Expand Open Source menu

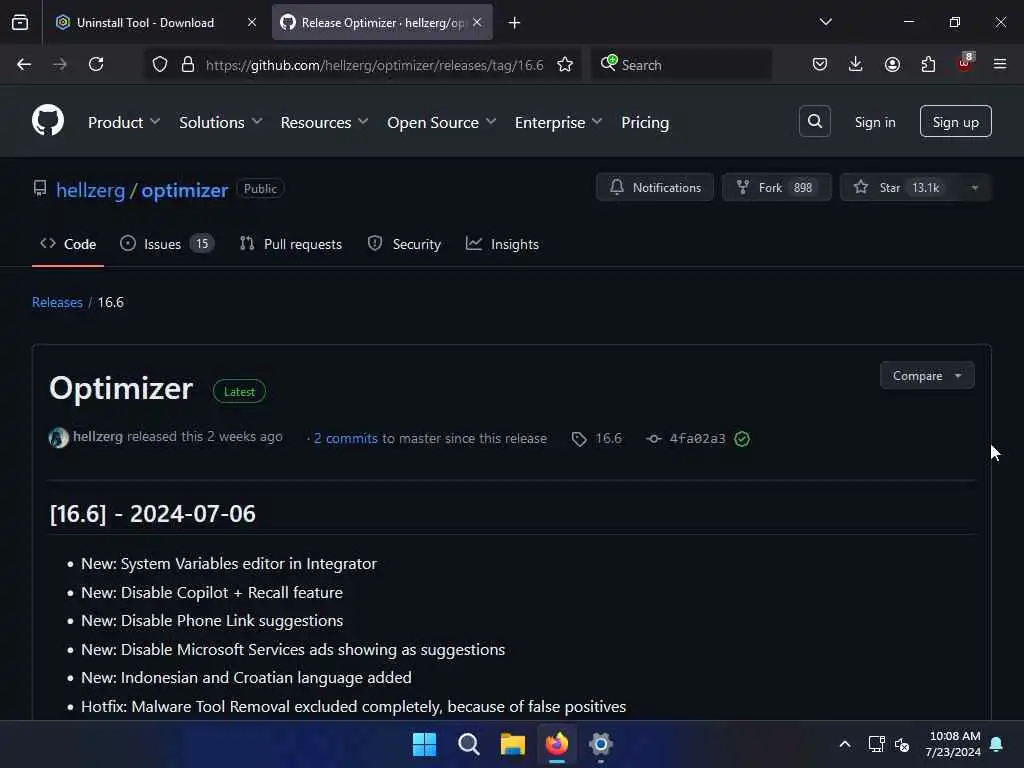pos(441,123)
